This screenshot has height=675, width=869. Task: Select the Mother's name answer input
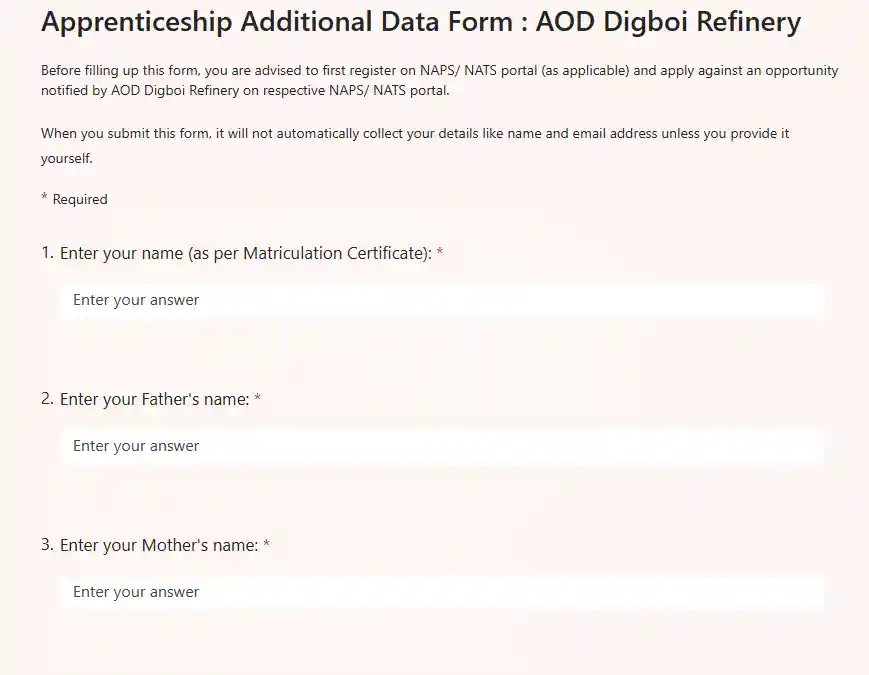[441, 592]
